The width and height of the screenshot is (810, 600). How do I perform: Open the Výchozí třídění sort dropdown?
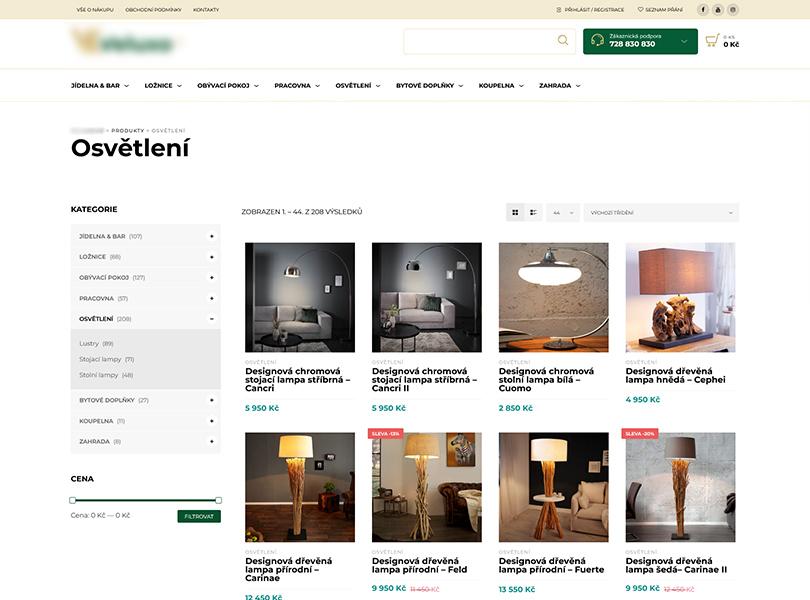tap(661, 212)
